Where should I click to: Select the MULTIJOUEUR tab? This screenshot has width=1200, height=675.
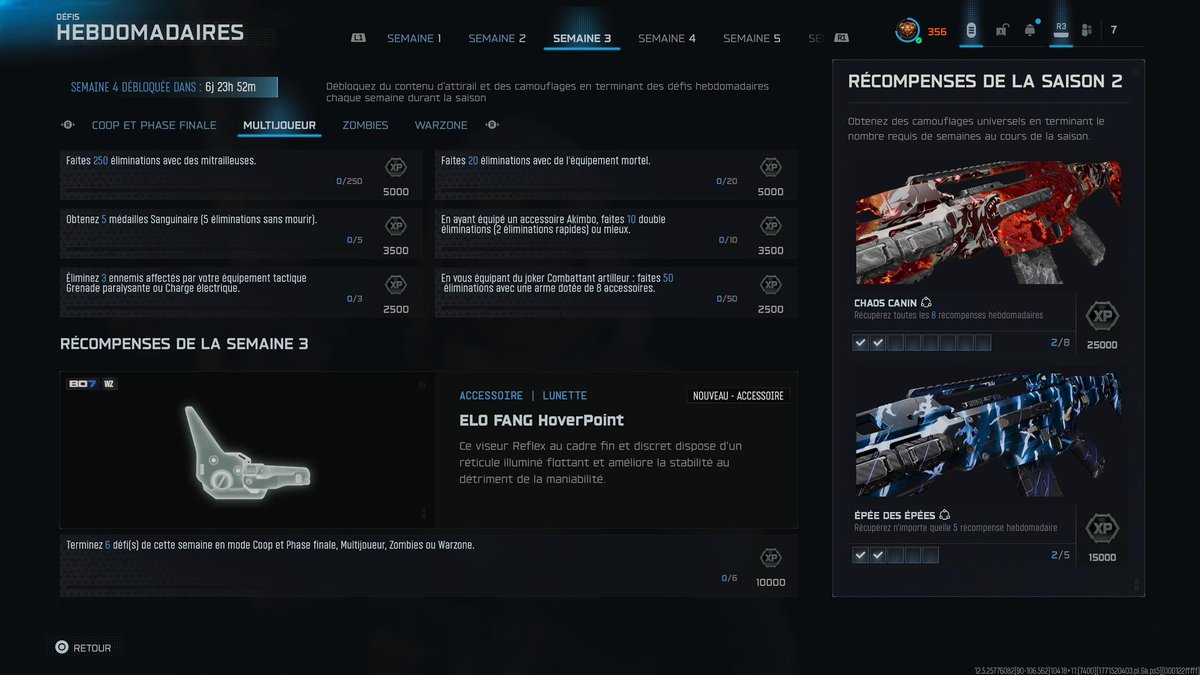[x=280, y=126]
